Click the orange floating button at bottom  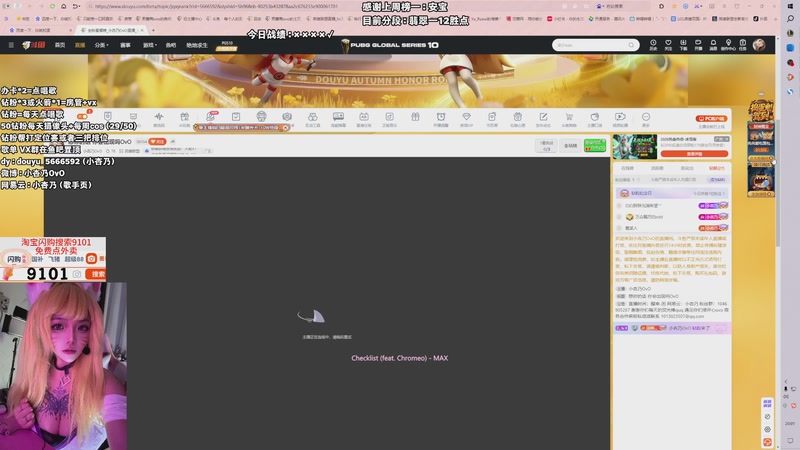point(767,442)
